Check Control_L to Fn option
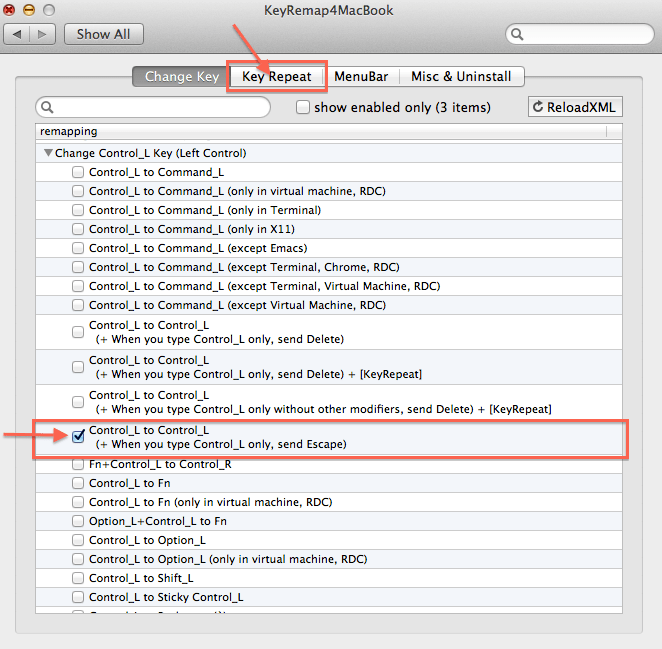Viewport: 662px width, 649px height. [79, 483]
